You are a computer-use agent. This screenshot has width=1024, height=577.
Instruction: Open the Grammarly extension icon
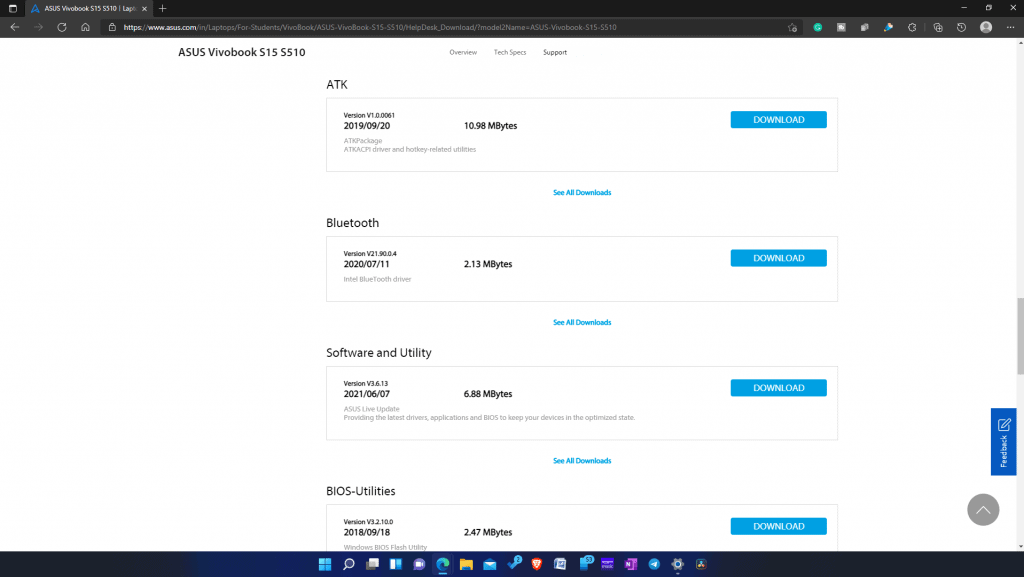tap(817, 27)
